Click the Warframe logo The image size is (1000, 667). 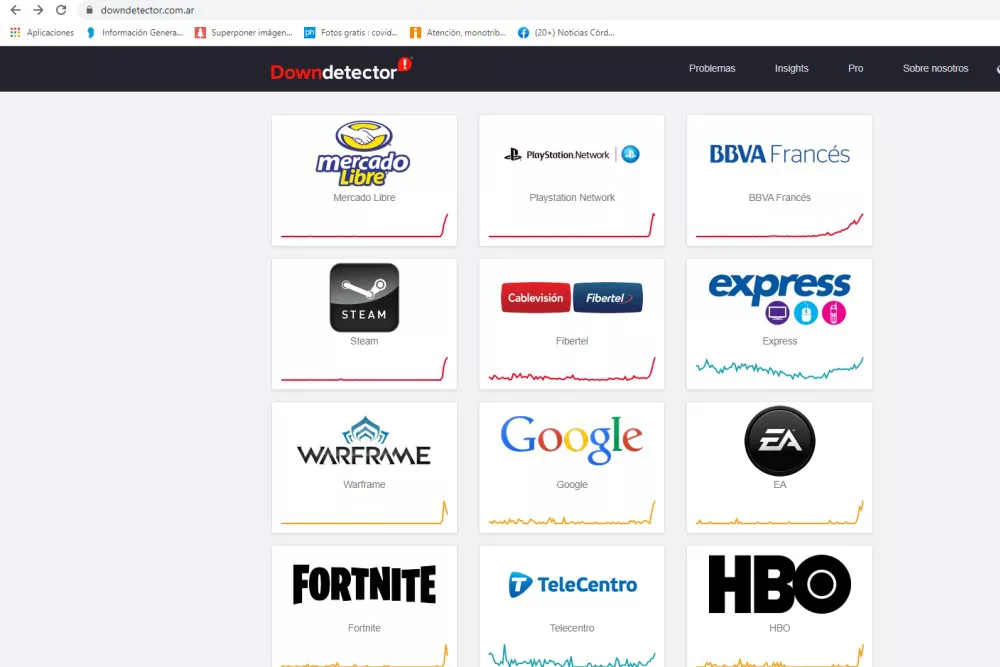[x=364, y=441]
